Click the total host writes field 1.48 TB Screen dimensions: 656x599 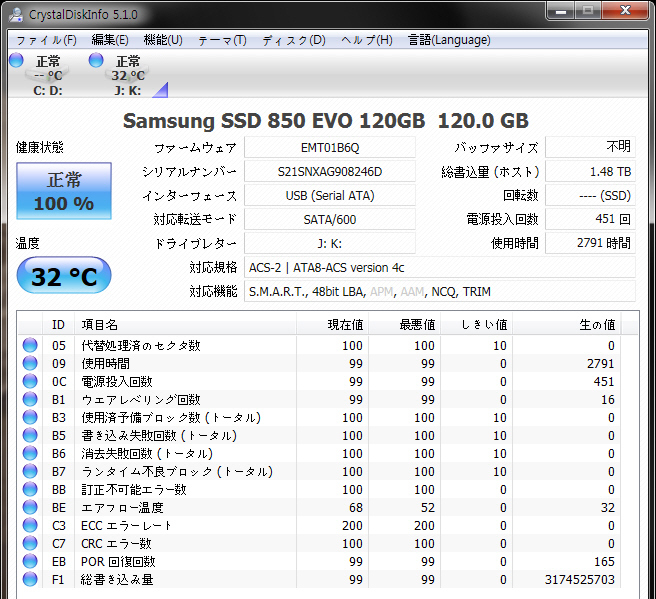590,172
